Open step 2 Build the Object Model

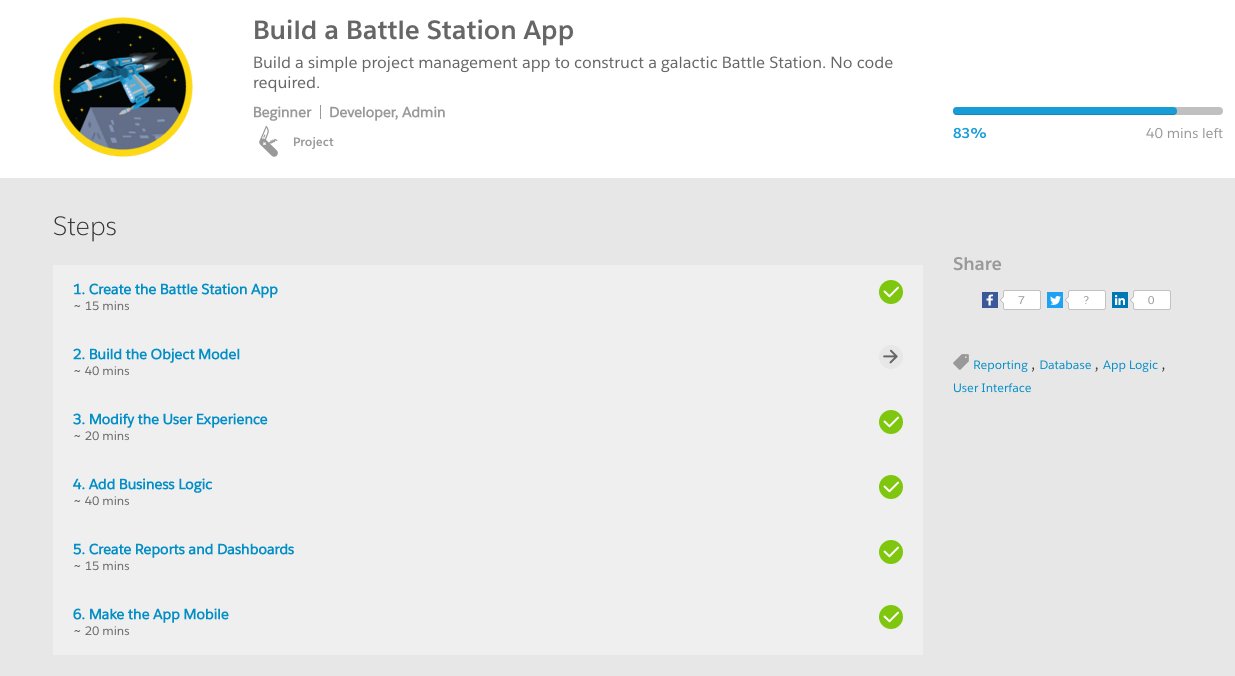pos(156,355)
